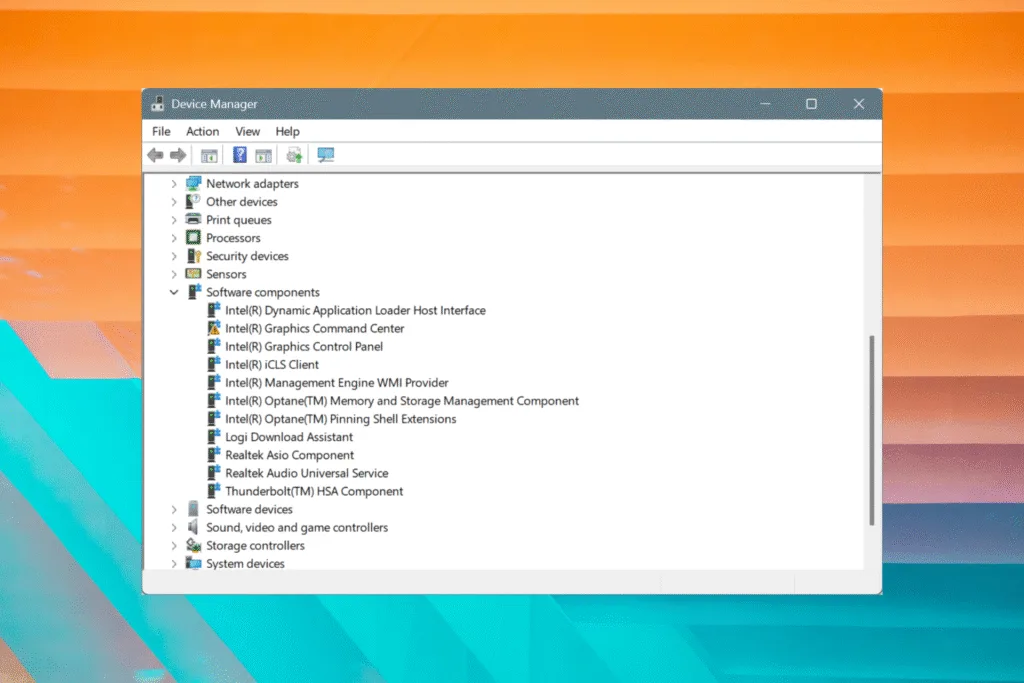Click the Software devices category icon

point(193,509)
